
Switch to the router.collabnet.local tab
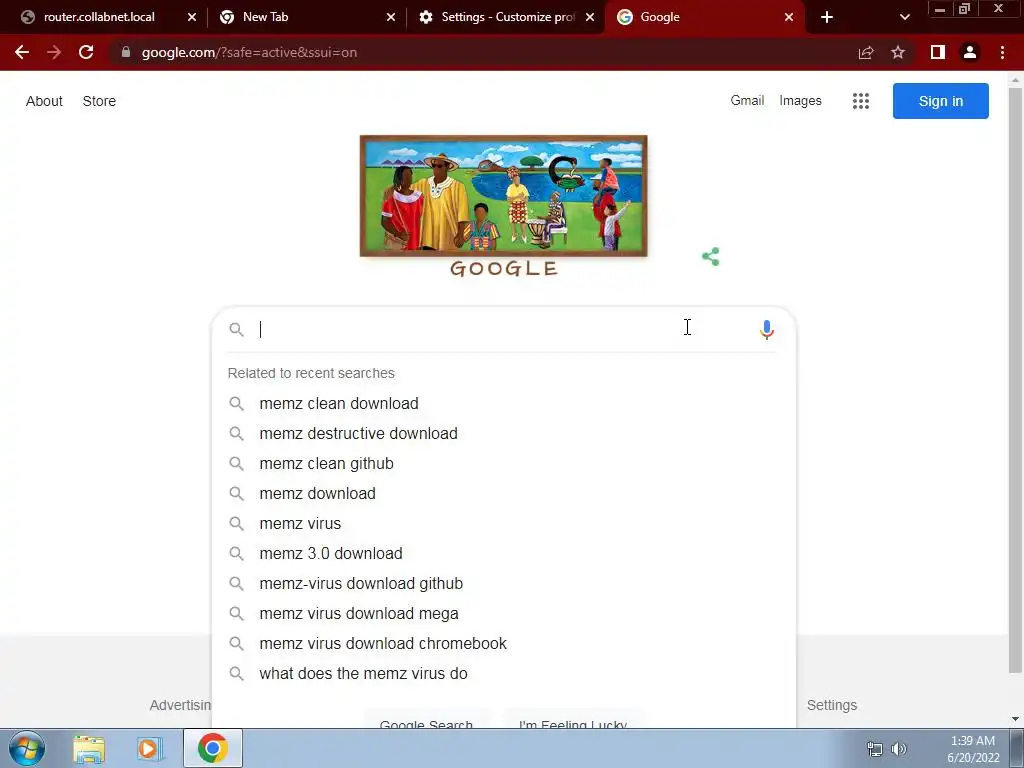click(x=99, y=17)
